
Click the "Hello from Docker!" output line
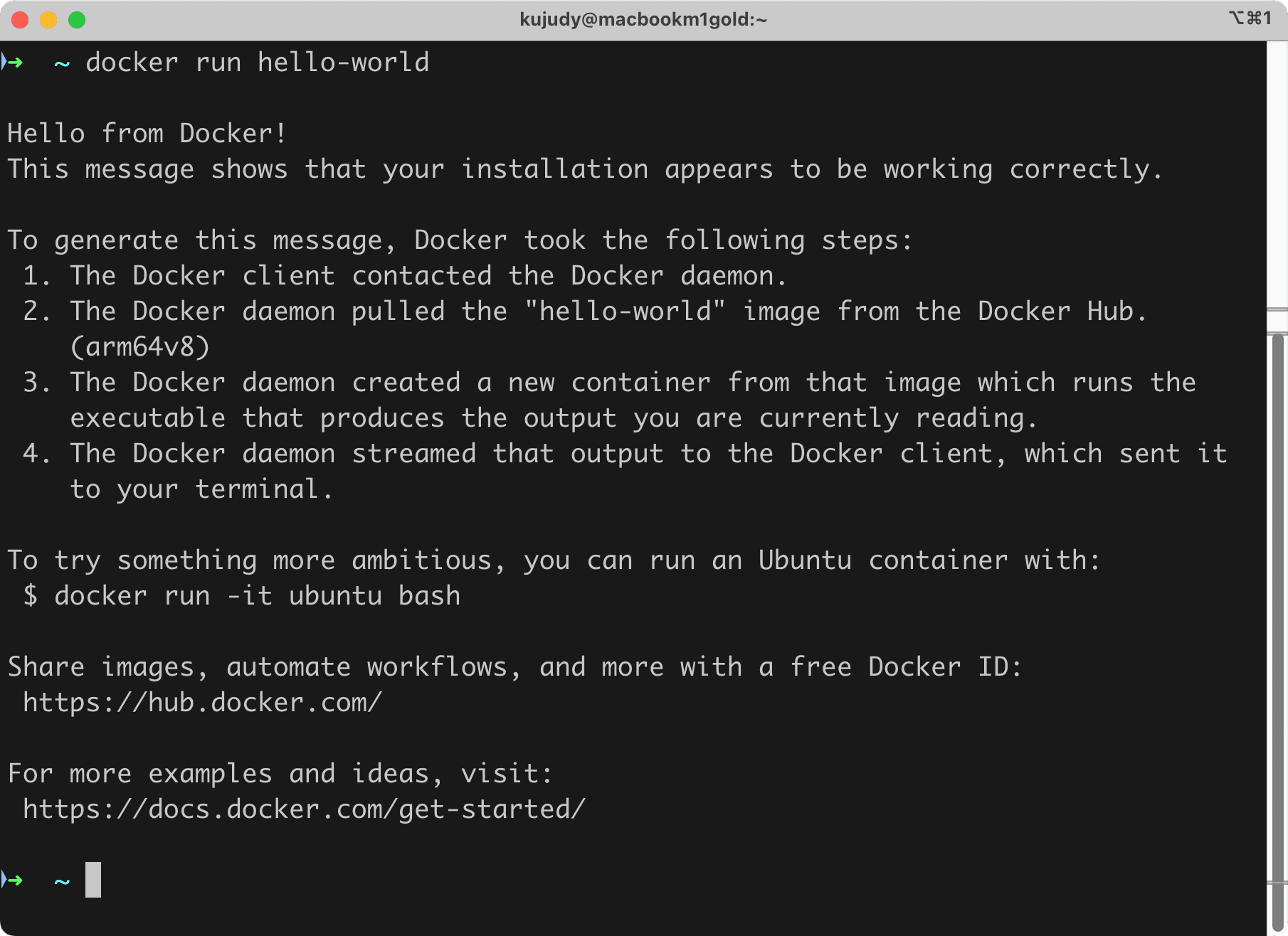(147, 134)
